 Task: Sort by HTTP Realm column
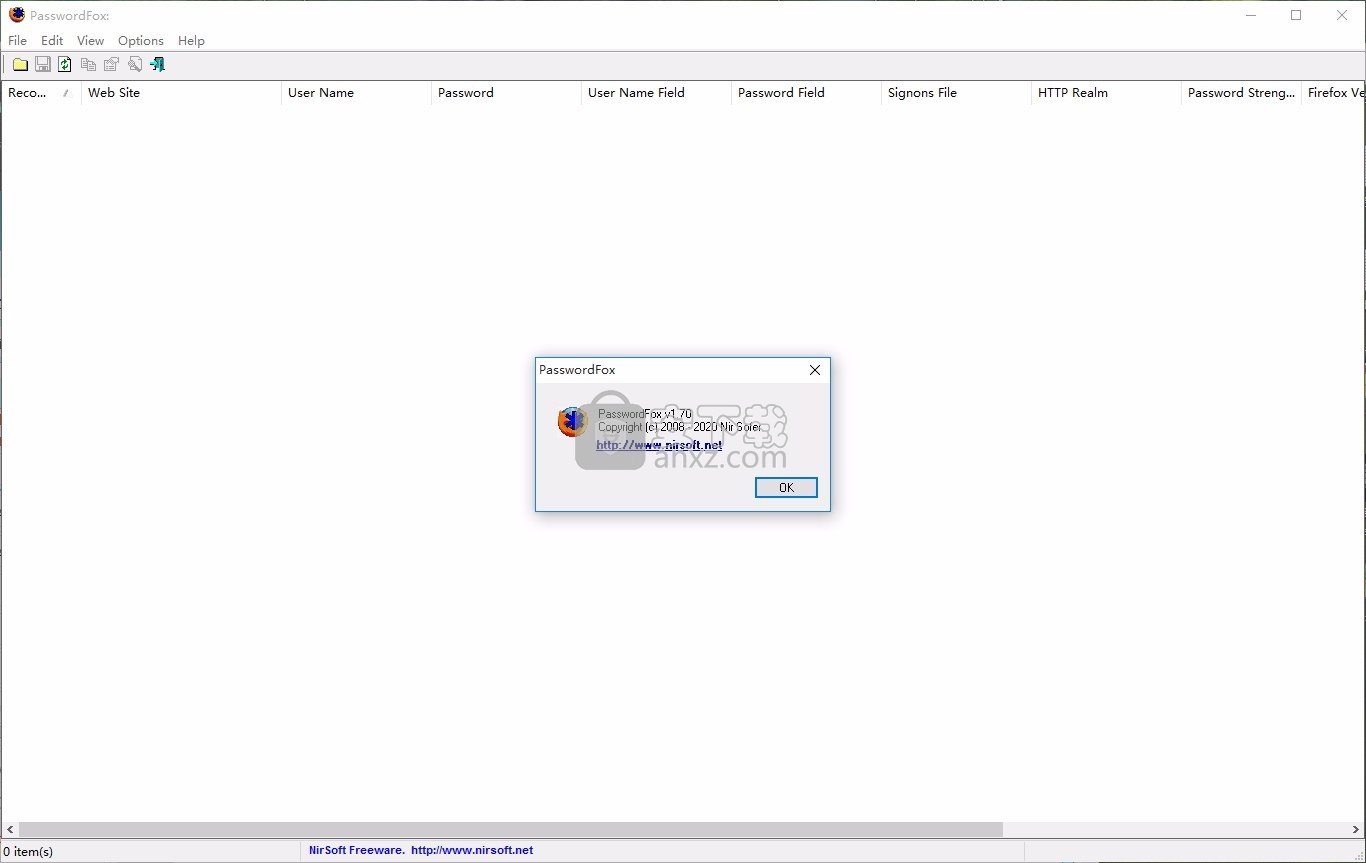click(x=1106, y=93)
